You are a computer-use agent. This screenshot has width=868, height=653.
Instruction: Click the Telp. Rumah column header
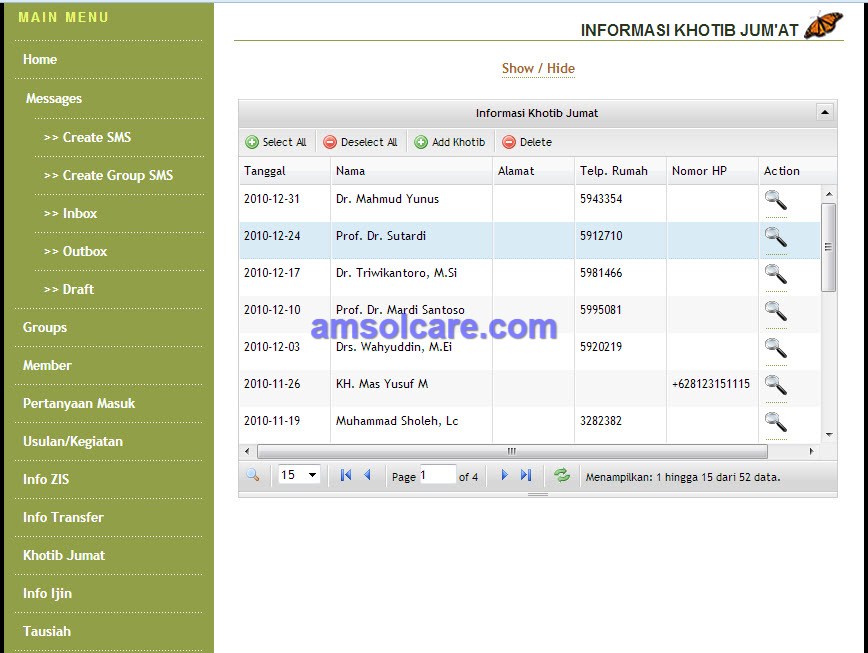tap(621, 171)
